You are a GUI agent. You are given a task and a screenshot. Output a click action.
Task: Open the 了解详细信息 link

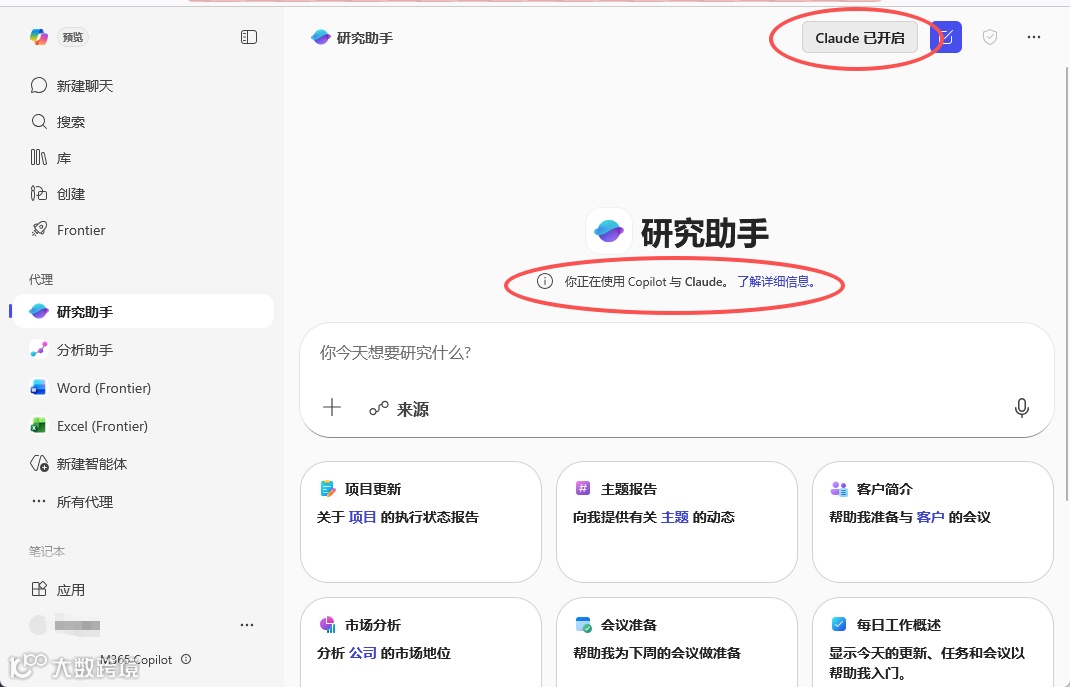776,281
